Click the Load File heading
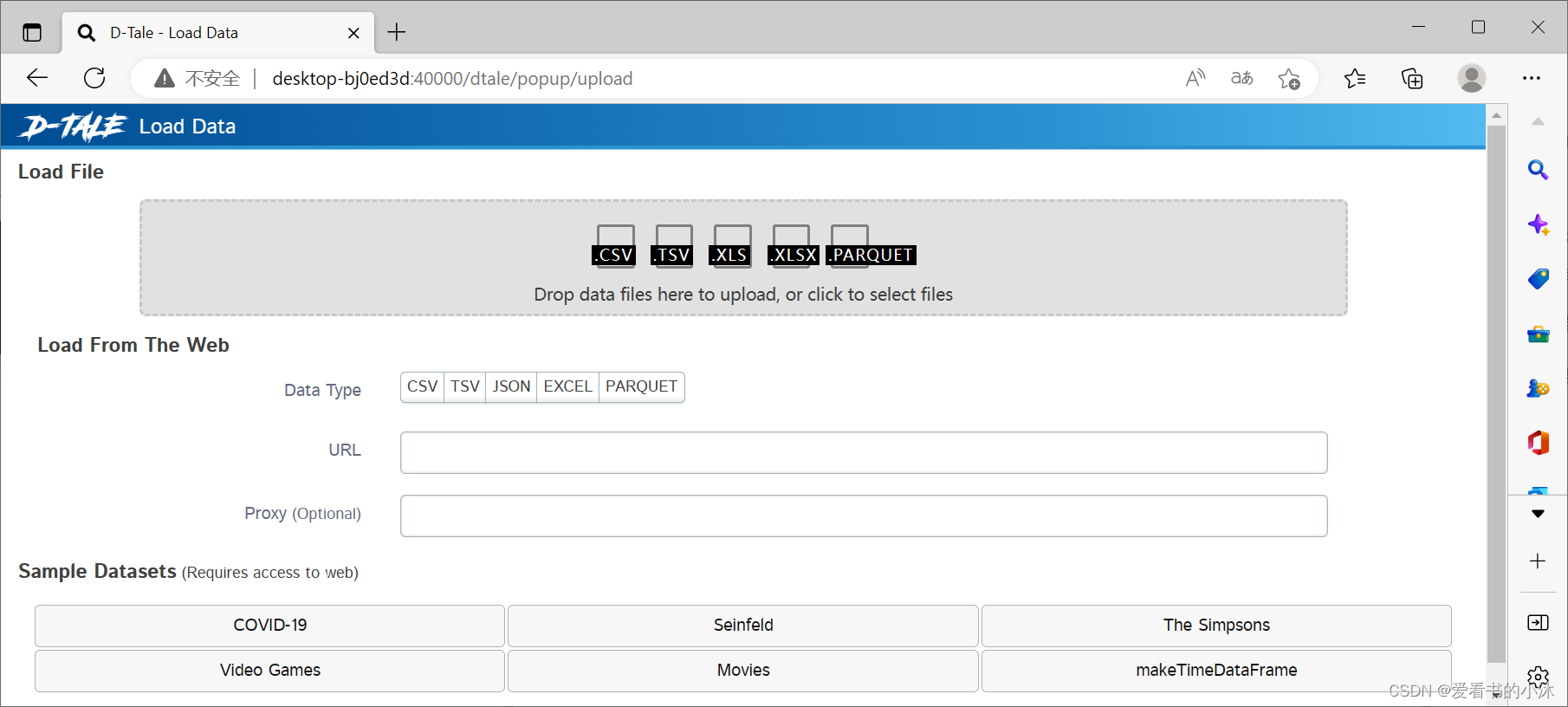This screenshot has width=1568, height=707. [61, 172]
